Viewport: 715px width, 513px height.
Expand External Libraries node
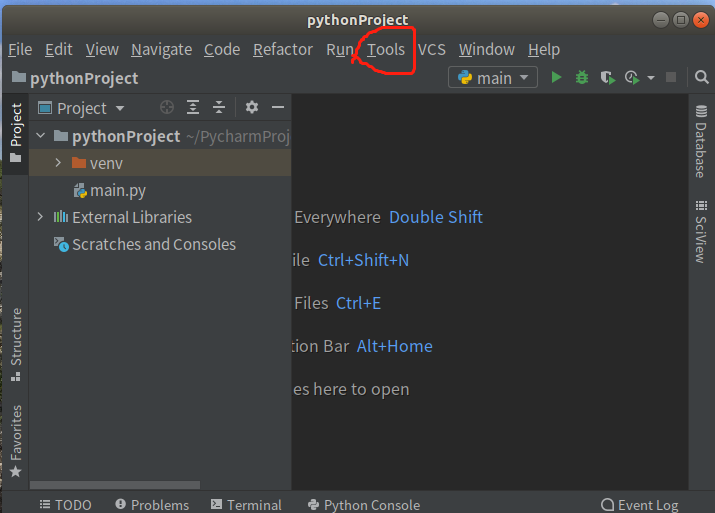[40, 217]
